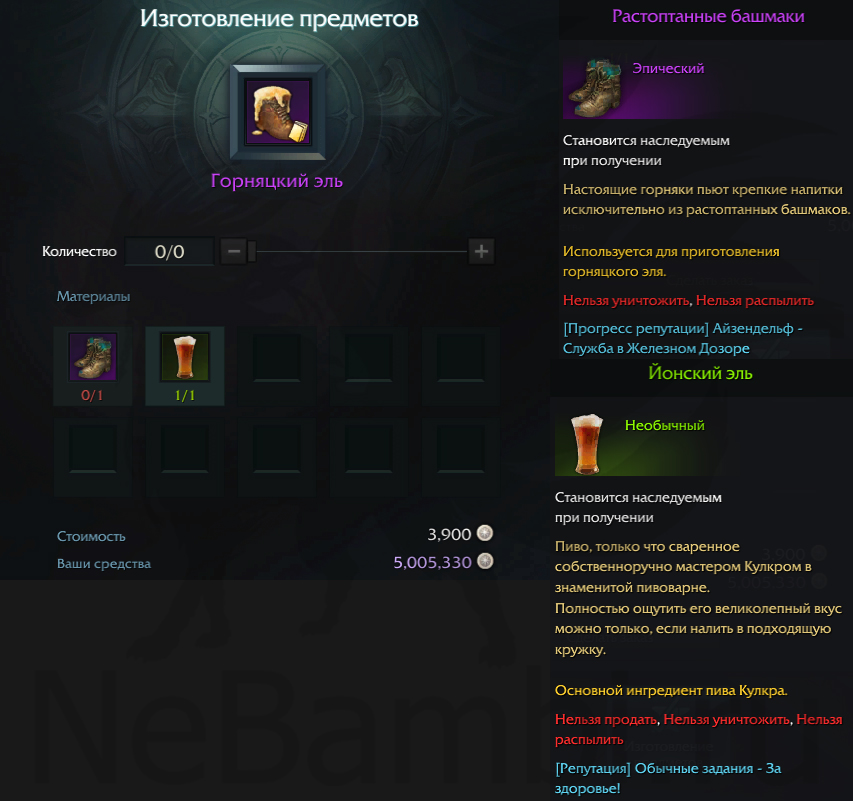Select the Йонский эль beer material slot

185,366
